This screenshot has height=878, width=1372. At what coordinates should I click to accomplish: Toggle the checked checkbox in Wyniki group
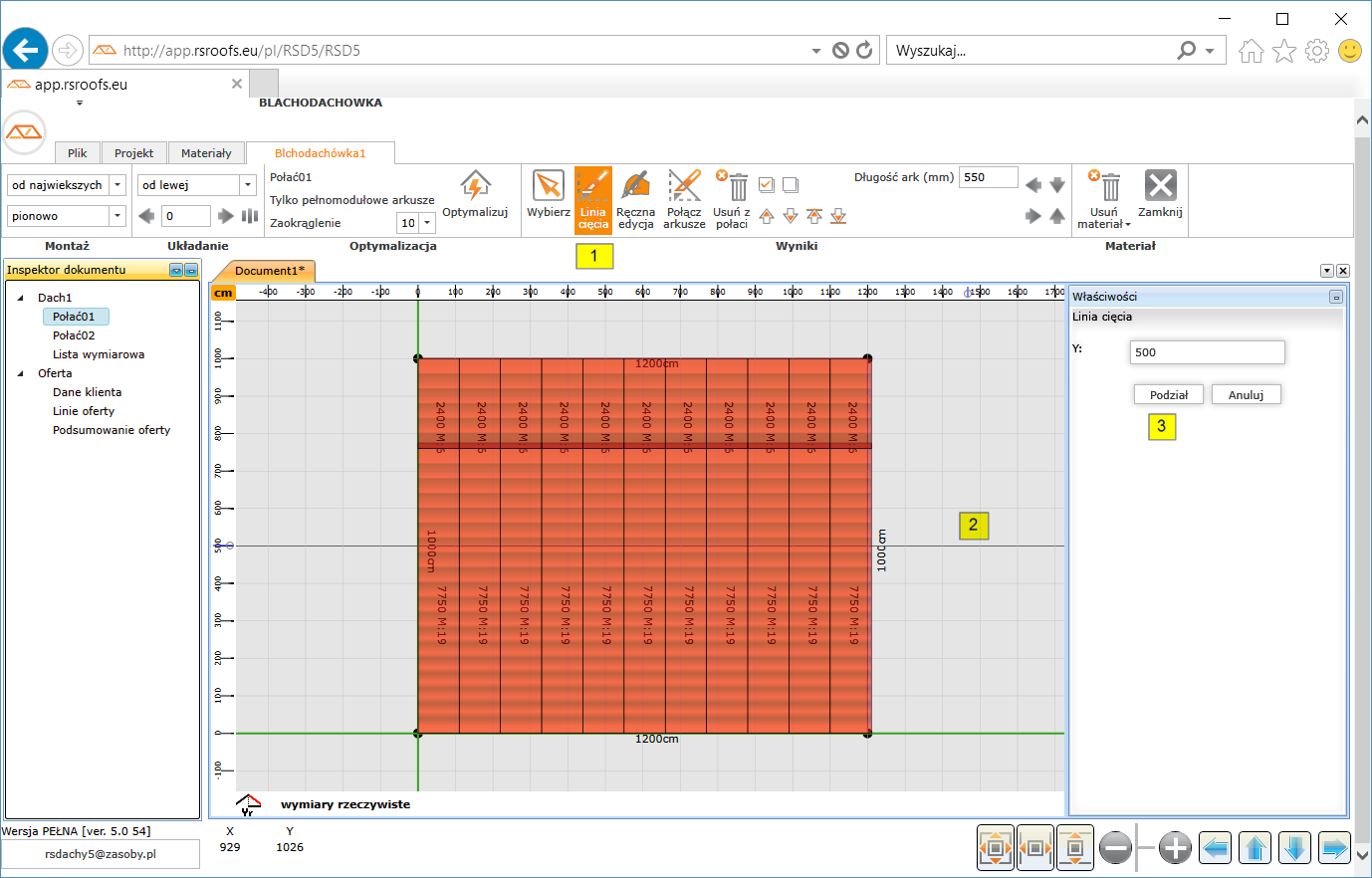tap(767, 184)
